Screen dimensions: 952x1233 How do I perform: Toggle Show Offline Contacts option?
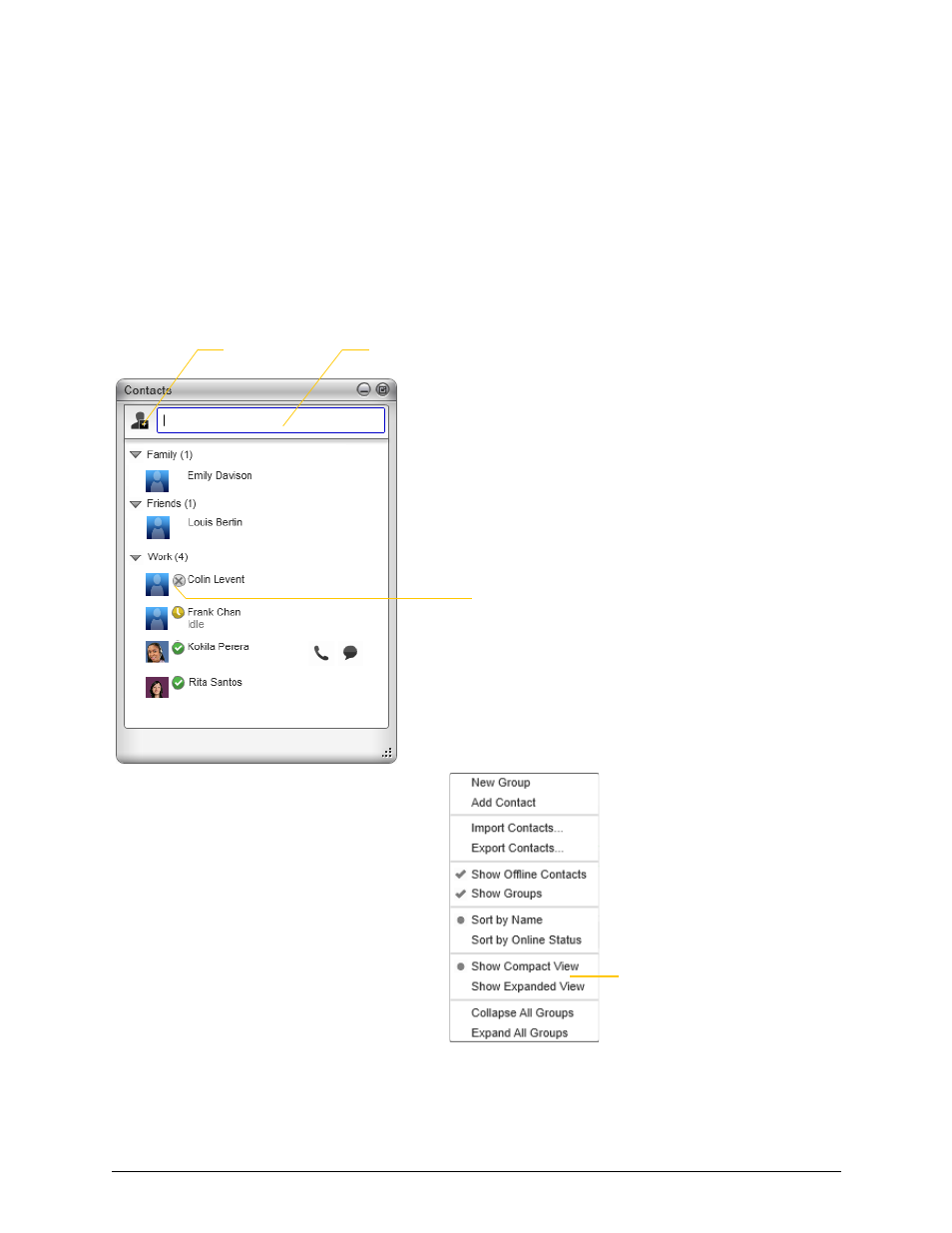pyautogui.click(x=528, y=875)
